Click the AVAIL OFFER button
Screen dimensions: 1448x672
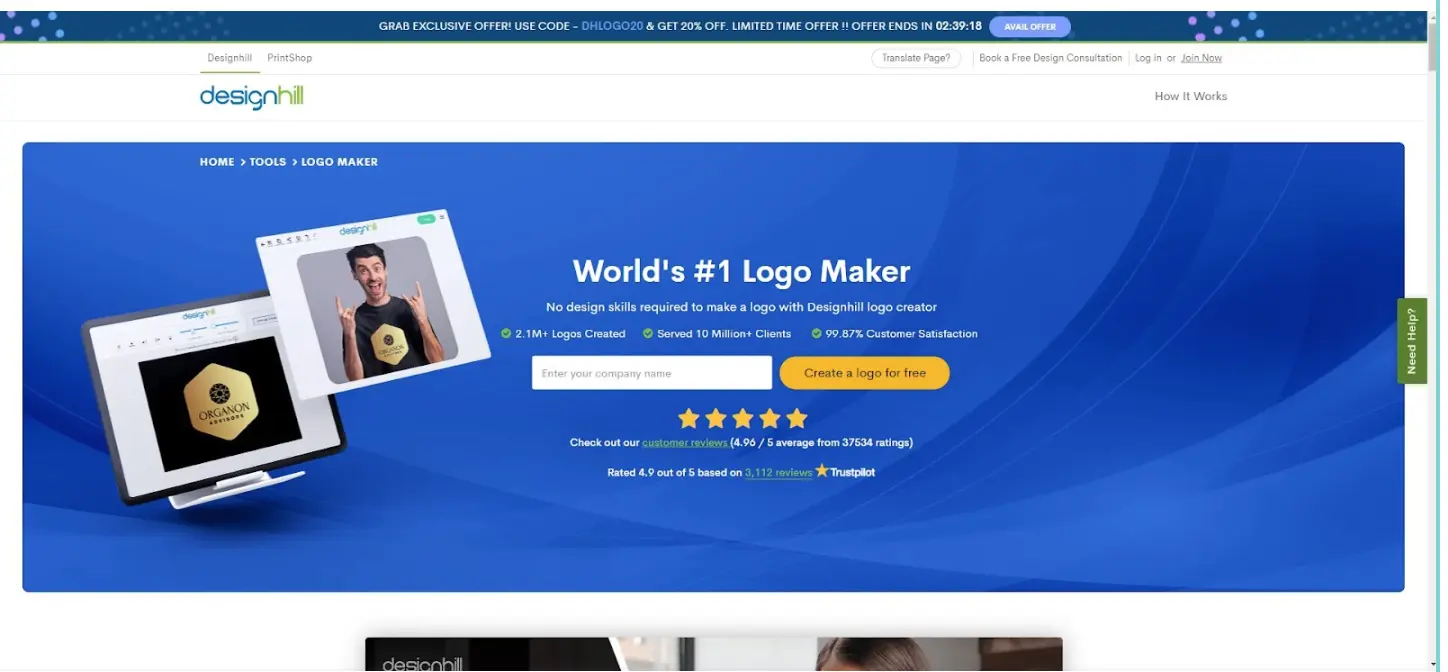tap(1029, 26)
